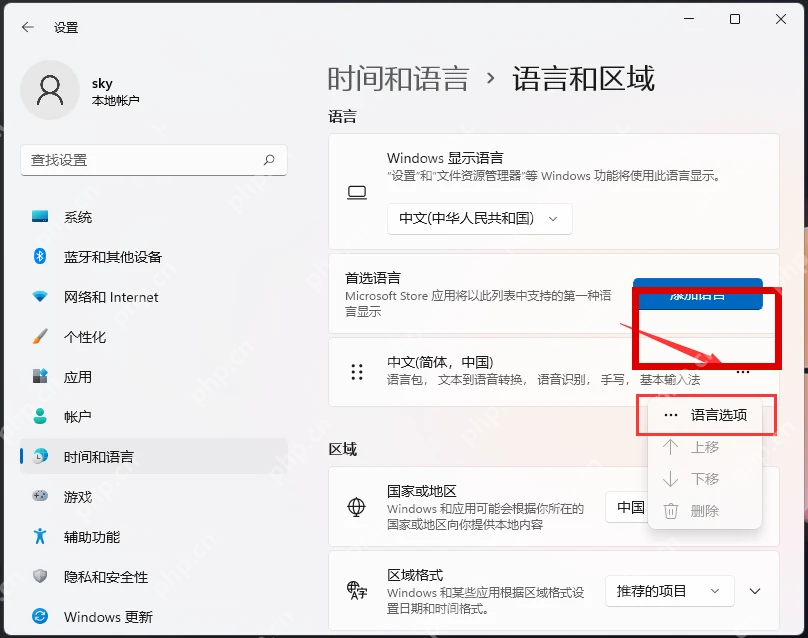Choose 下移 in the context menu
The width and height of the screenshot is (808, 638).
click(705, 479)
